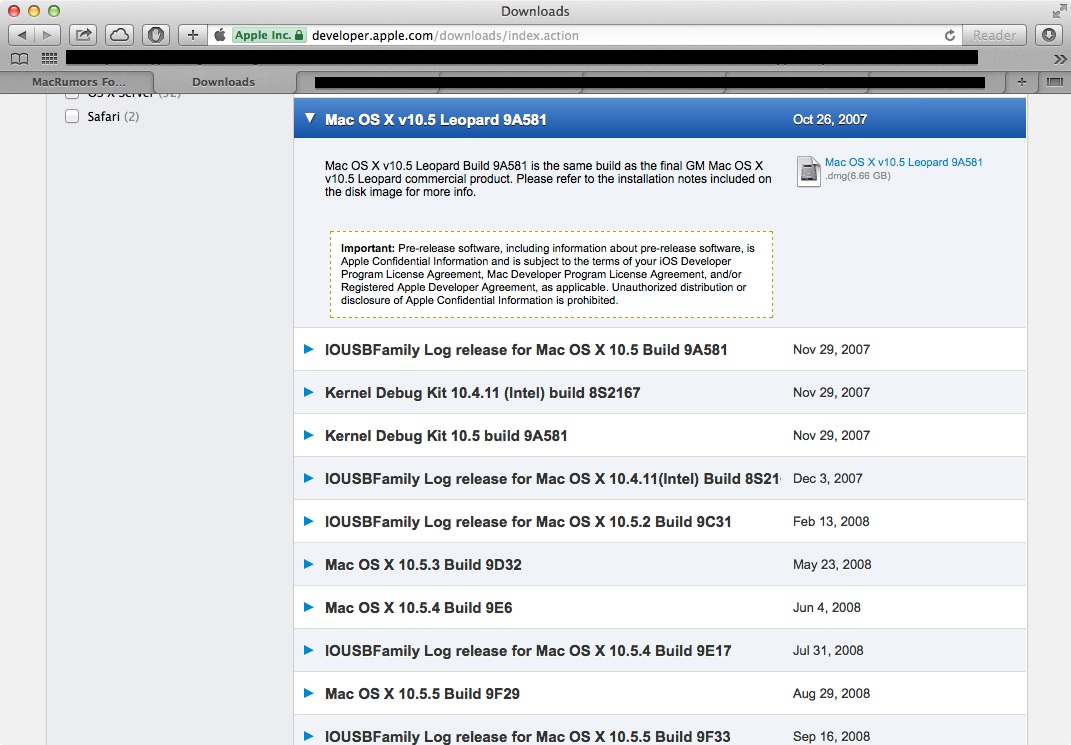Click the Safari label in sidebar filter
This screenshot has width=1071, height=745.
pyautogui.click(x=103, y=117)
